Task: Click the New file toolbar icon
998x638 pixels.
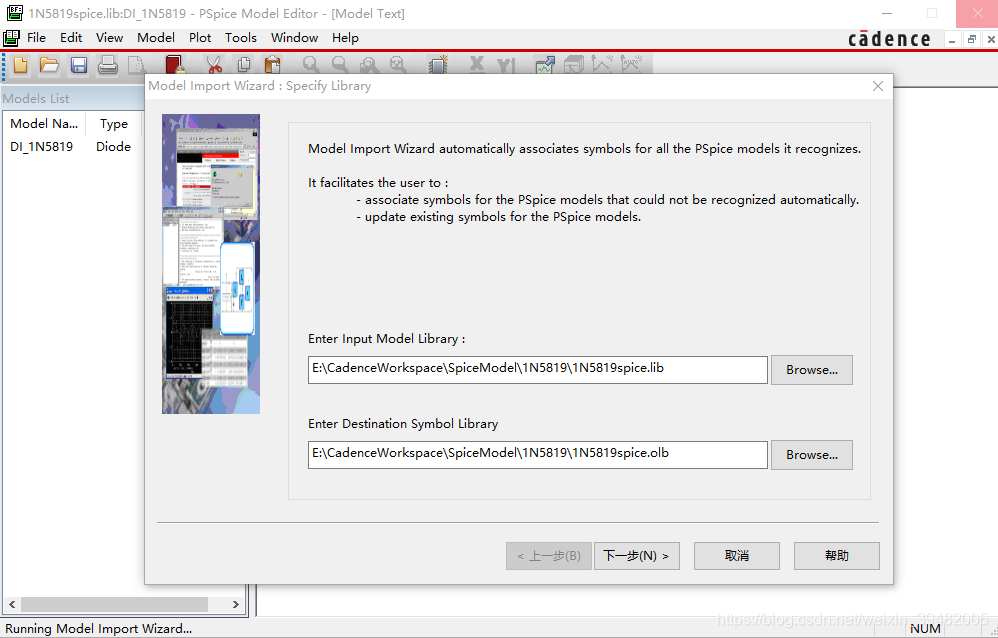Action: click(x=20, y=65)
